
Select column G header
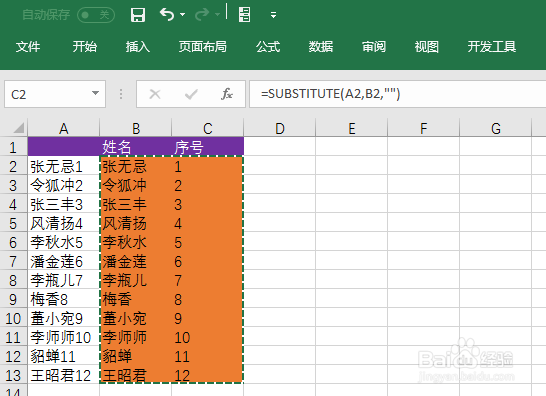tap(496, 129)
